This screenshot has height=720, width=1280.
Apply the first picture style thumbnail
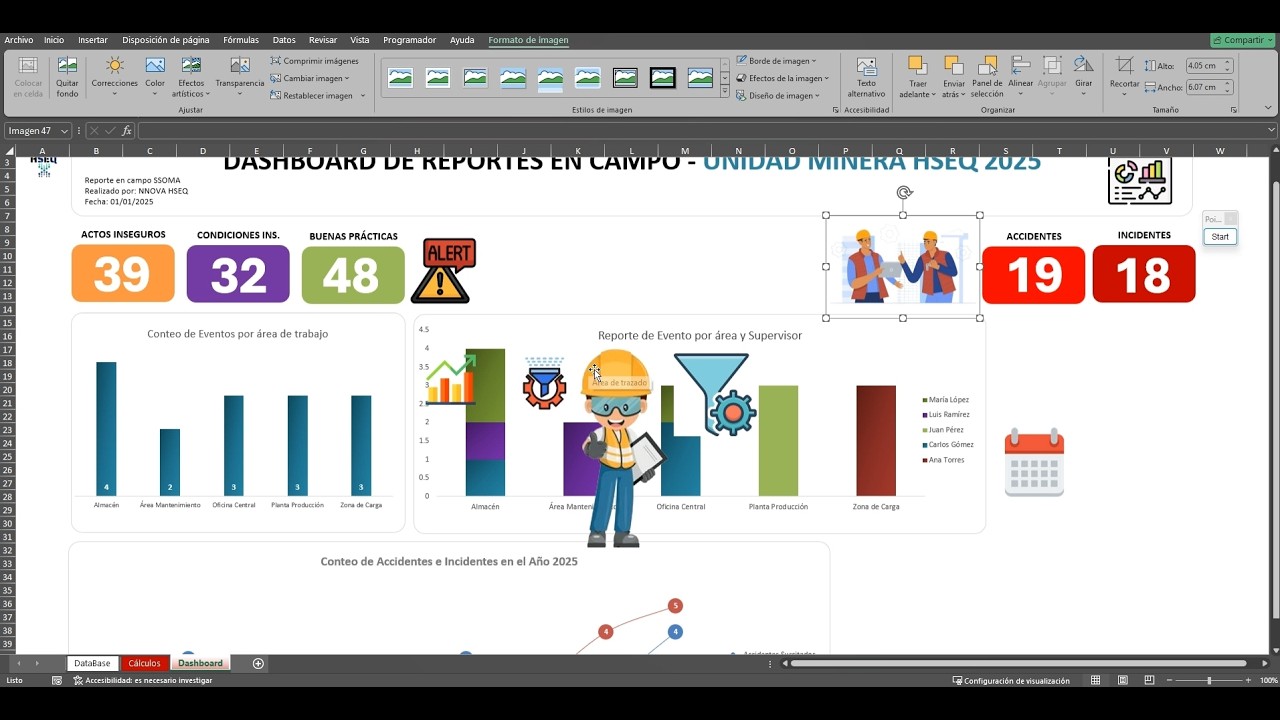pos(400,78)
